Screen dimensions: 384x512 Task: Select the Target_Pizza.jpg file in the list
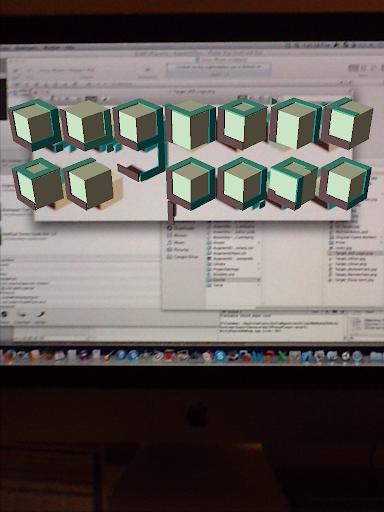353,280
